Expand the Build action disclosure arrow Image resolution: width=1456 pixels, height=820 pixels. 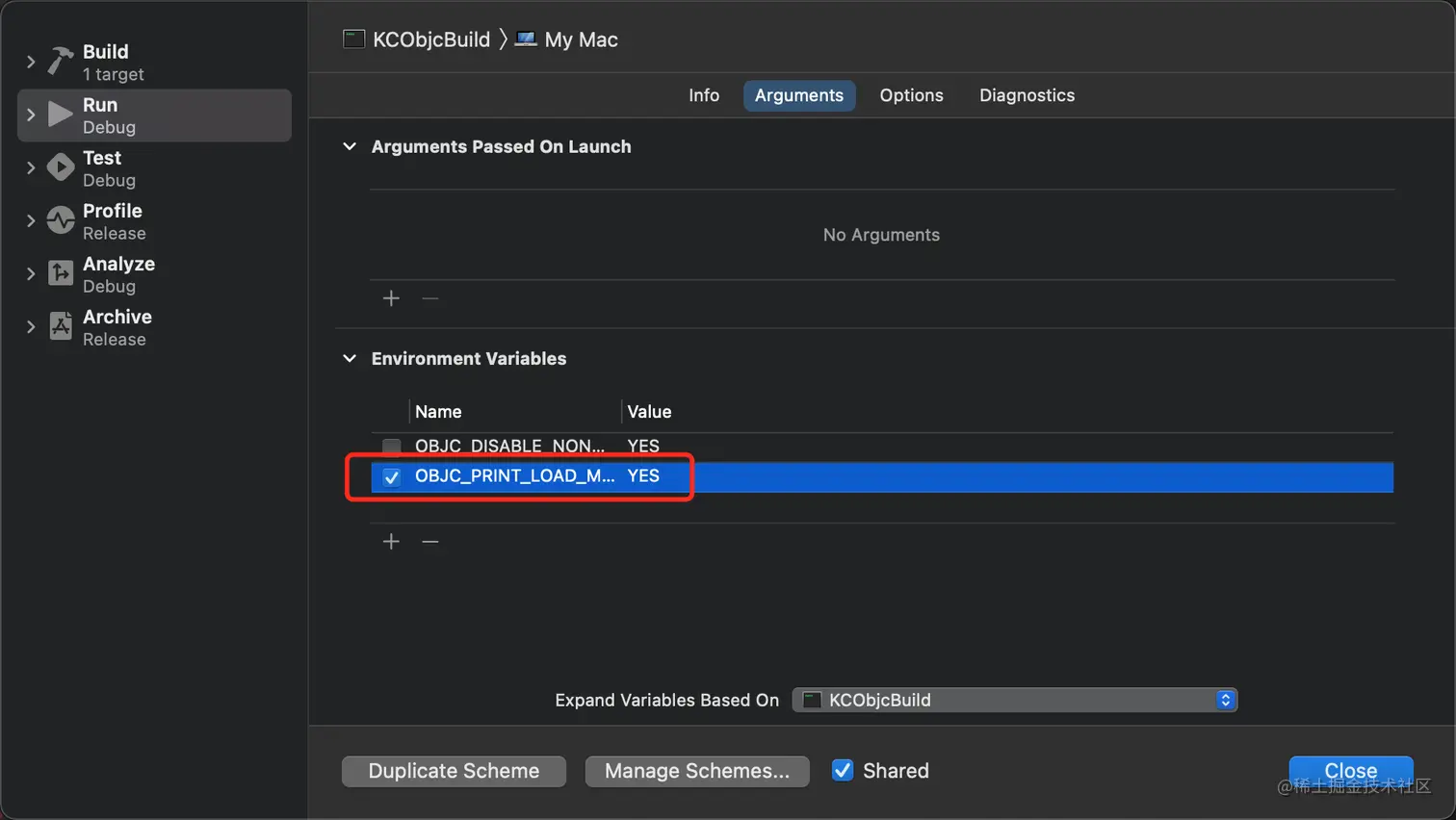[x=31, y=63]
